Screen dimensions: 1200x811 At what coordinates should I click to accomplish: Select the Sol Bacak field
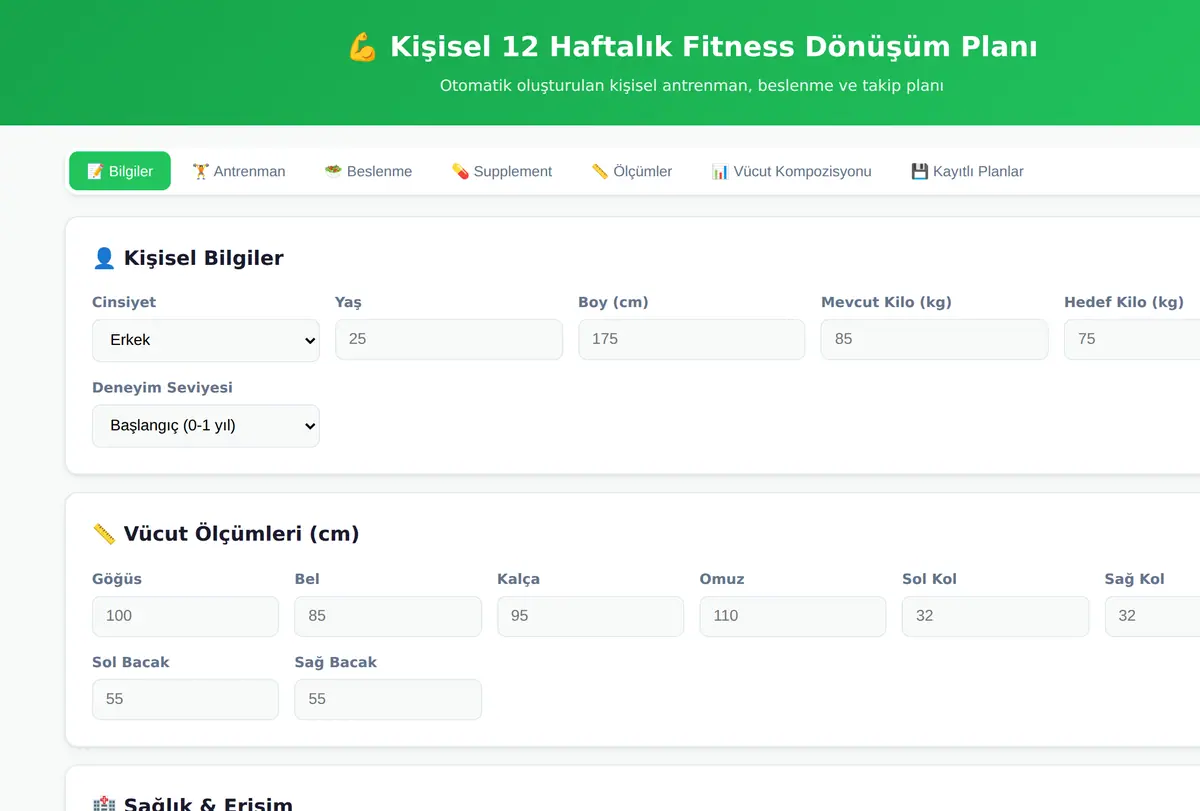185,699
